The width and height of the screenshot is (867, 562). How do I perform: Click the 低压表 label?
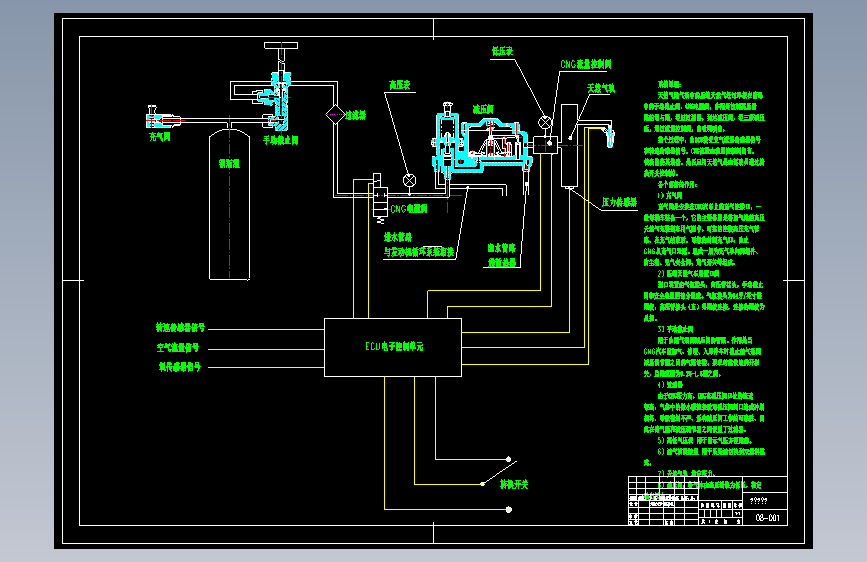point(503,51)
